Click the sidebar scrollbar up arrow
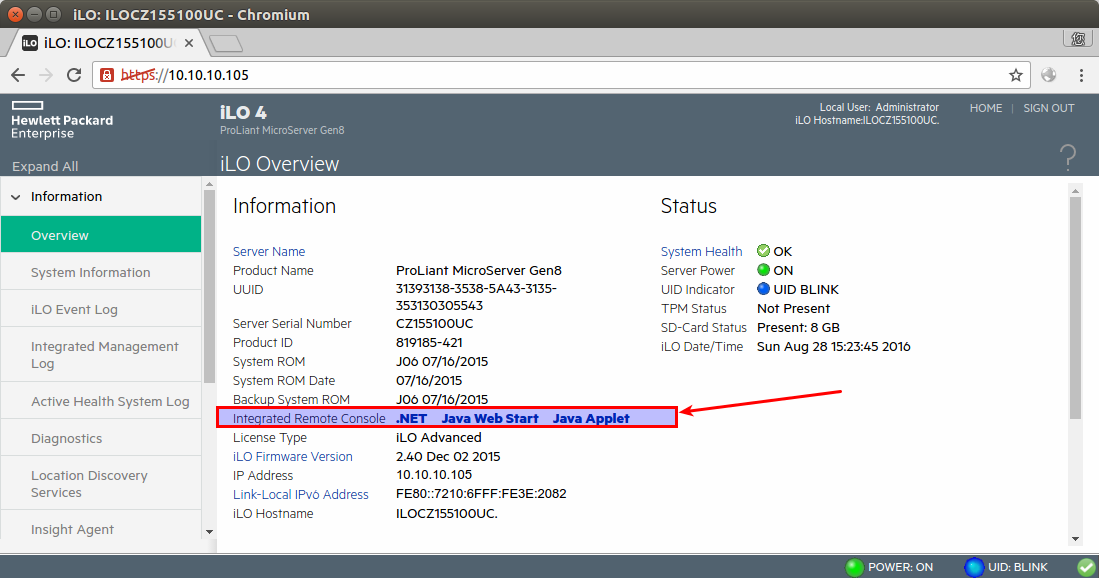Image resolution: width=1099 pixels, height=578 pixels. tap(209, 184)
